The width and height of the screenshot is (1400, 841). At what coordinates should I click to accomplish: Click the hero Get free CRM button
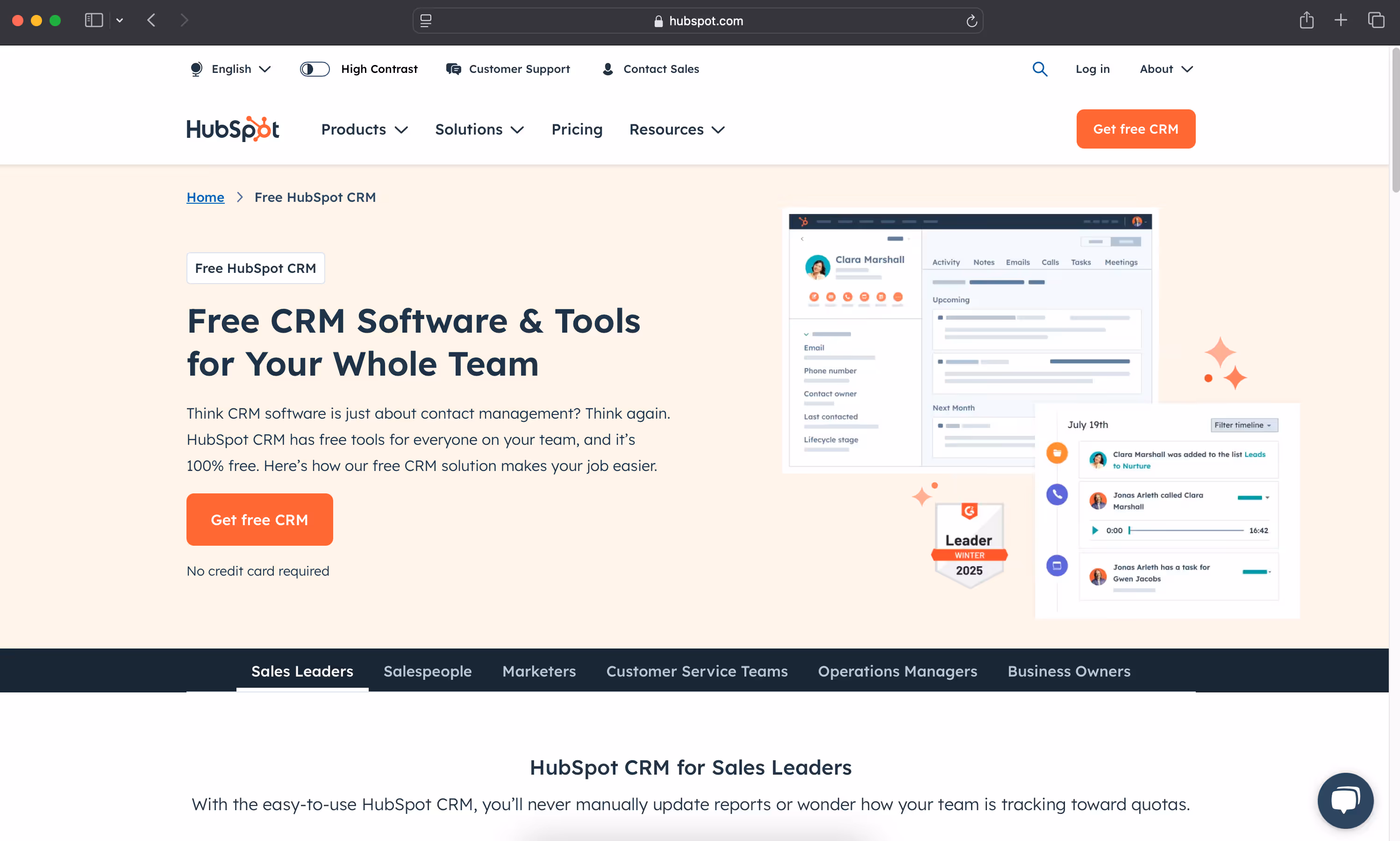[260, 519]
